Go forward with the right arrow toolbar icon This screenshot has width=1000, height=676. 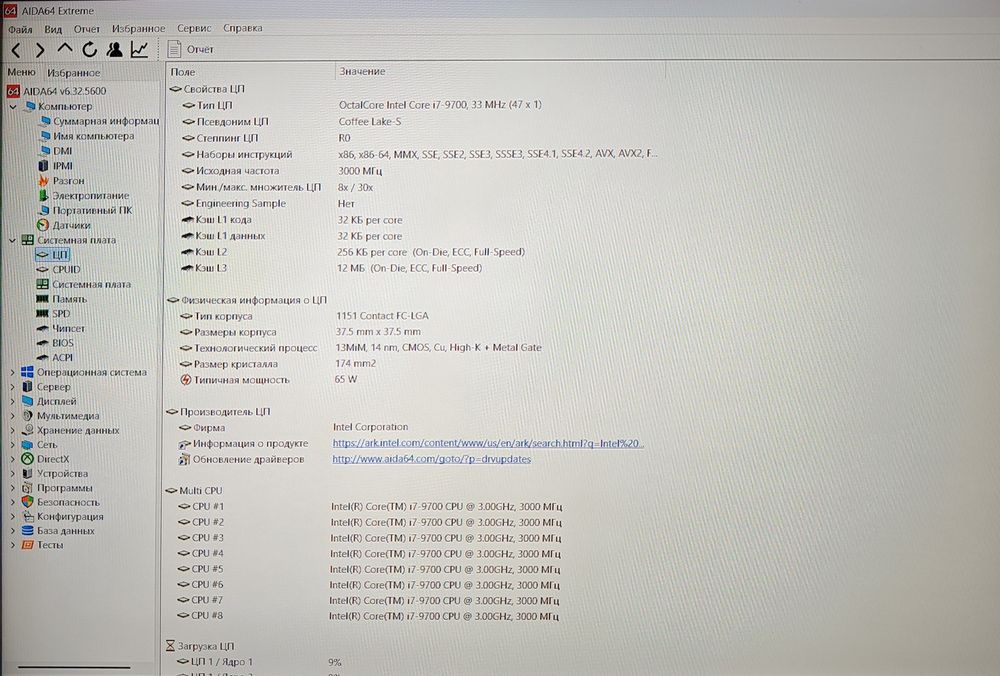[40, 50]
